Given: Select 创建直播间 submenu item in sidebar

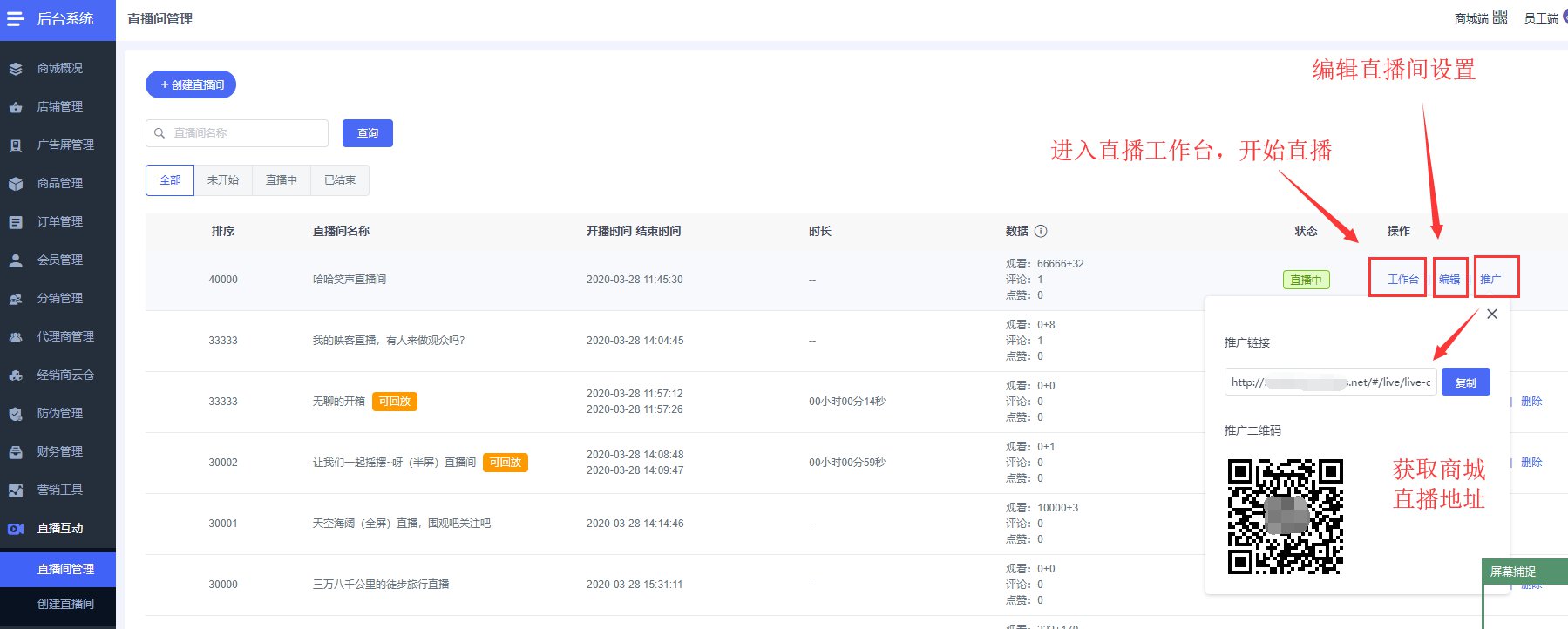Looking at the screenshot, I should click(58, 604).
